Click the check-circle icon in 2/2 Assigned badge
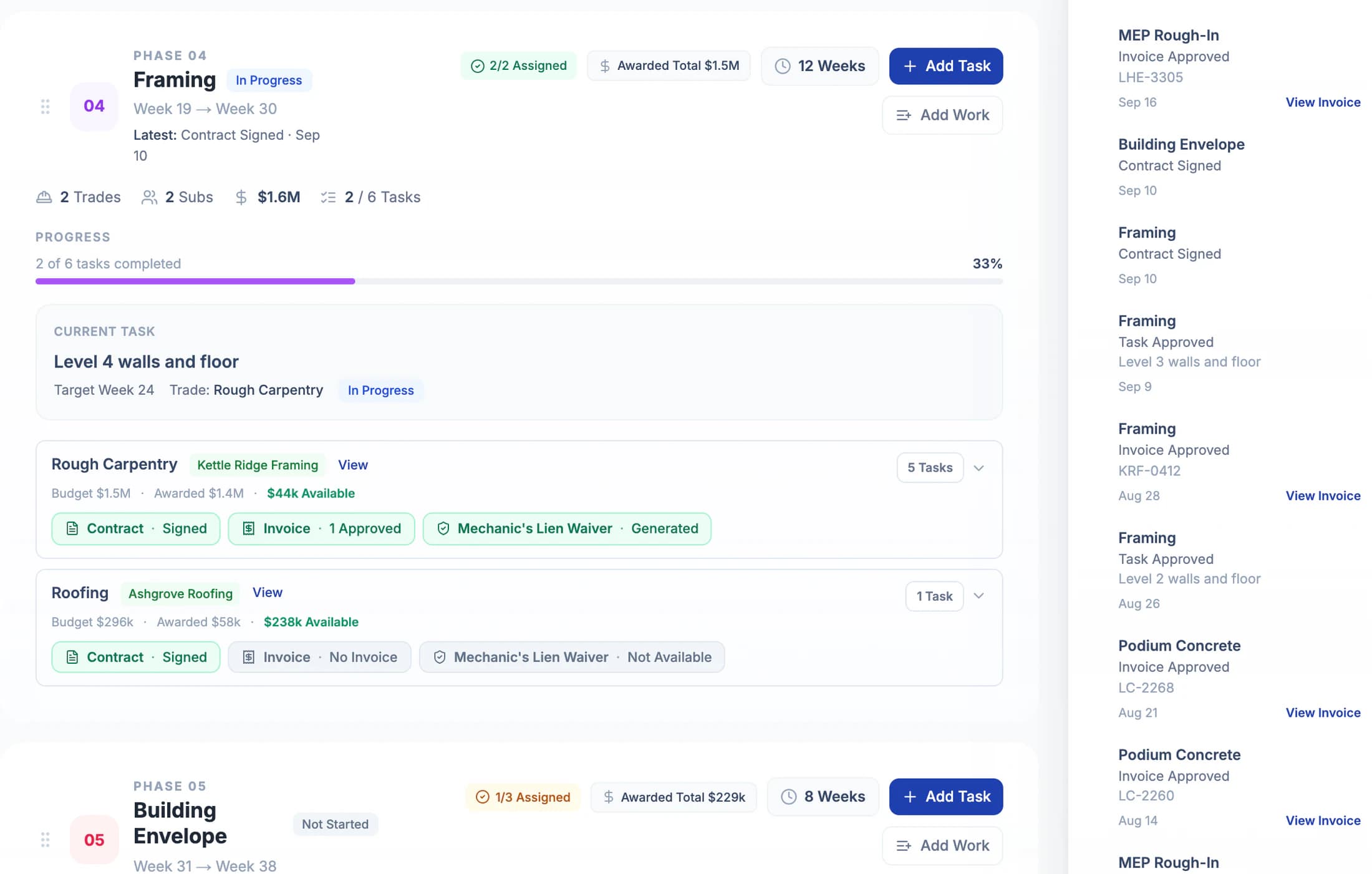The image size is (1372, 874). coord(477,66)
